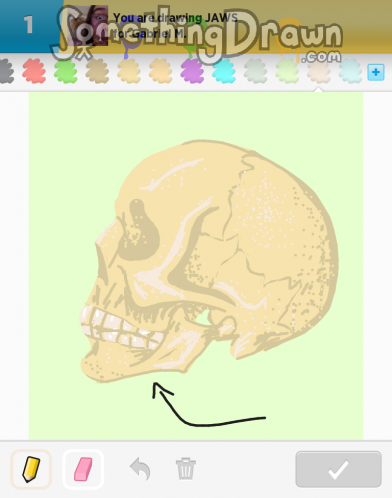Pick the pale green color swatch
Viewport: 392px width, 498px height.
(287, 71)
